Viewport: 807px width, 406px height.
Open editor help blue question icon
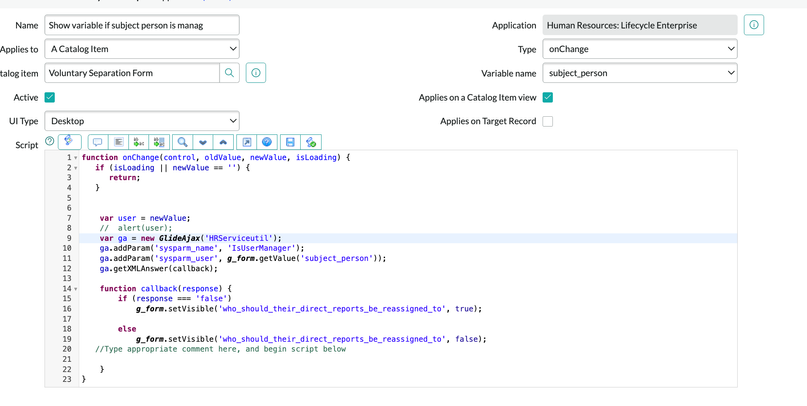pyautogui.click(x=267, y=142)
